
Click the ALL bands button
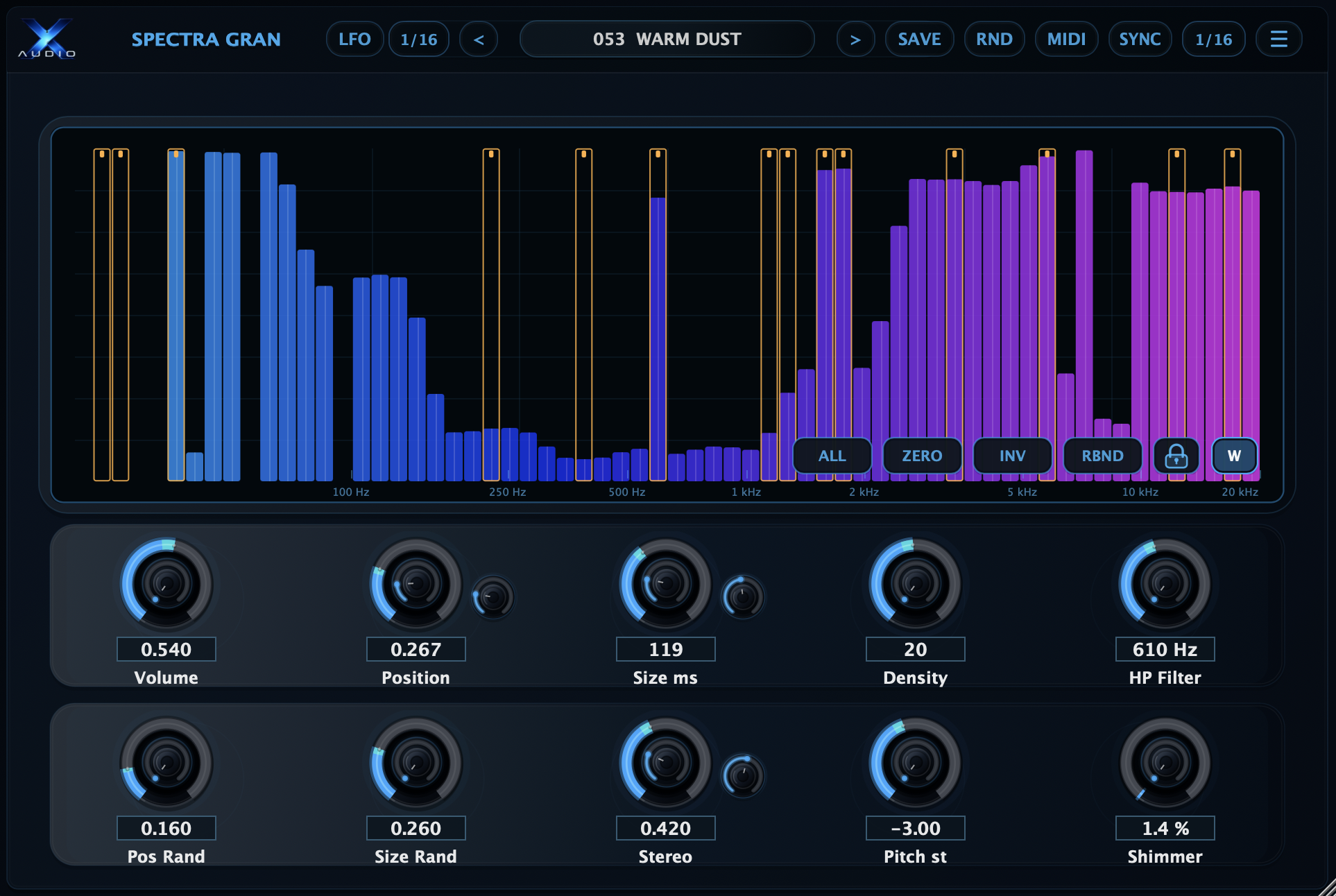tap(832, 456)
